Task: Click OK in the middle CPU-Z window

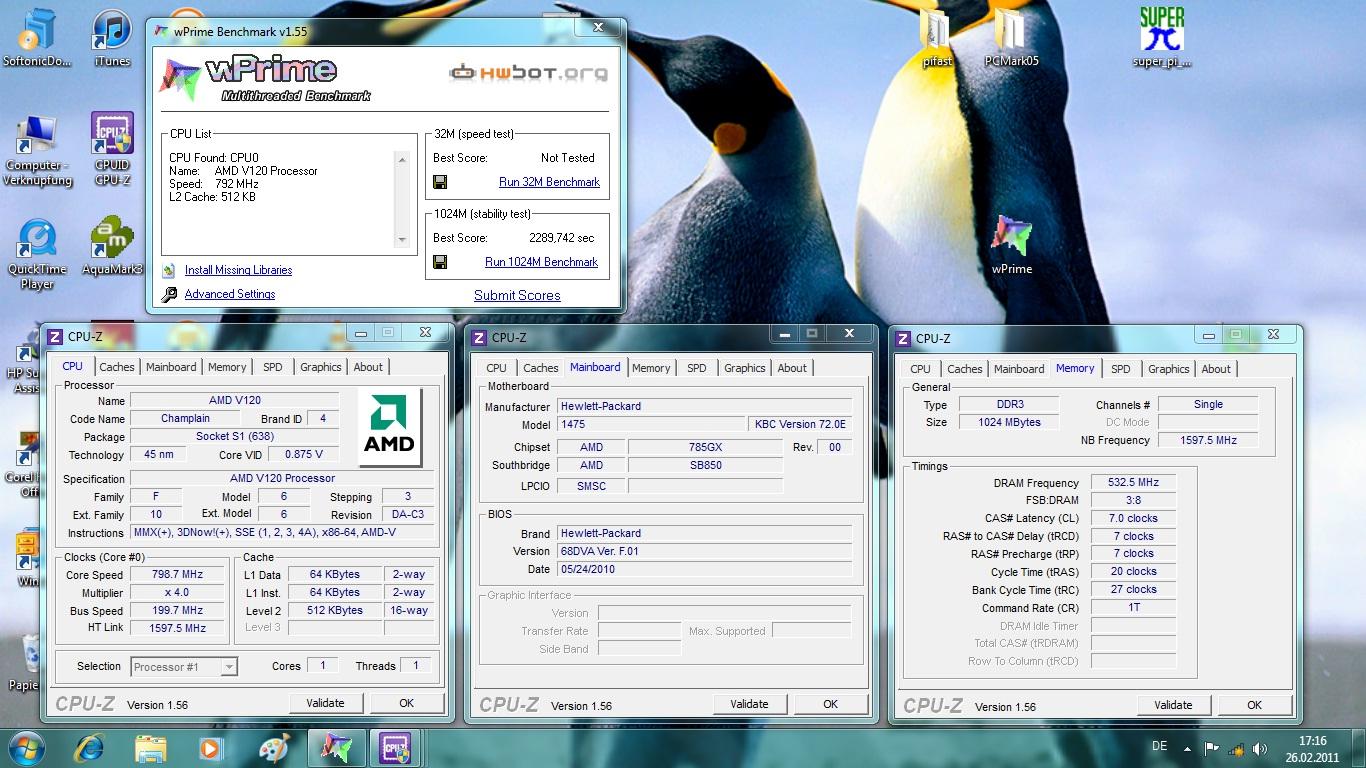Action: pyautogui.click(x=830, y=704)
